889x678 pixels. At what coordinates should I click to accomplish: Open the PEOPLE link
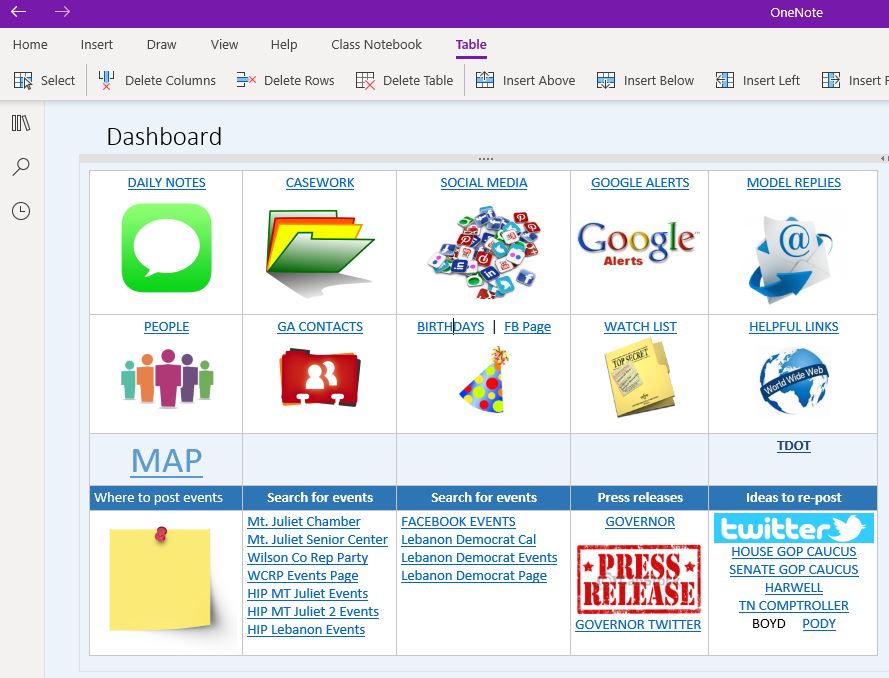point(167,327)
